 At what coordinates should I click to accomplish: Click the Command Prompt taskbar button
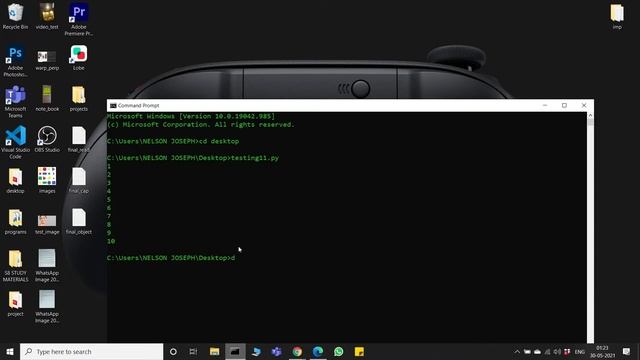[235, 351]
